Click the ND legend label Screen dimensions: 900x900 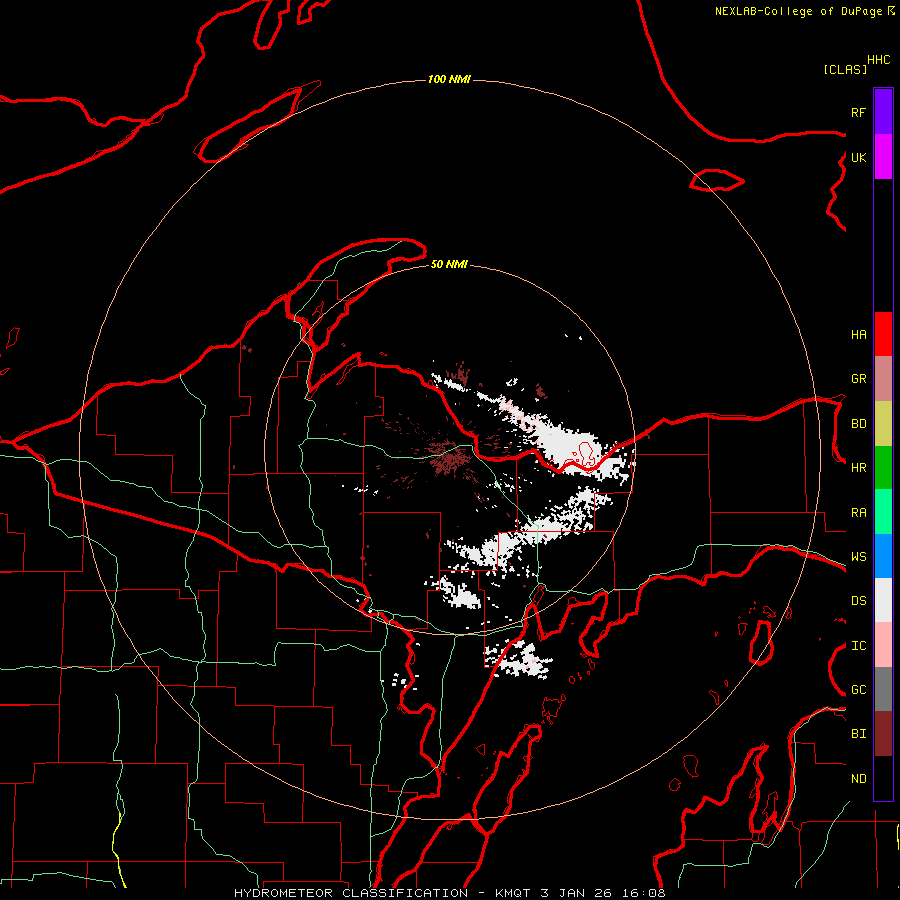click(x=858, y=779)
